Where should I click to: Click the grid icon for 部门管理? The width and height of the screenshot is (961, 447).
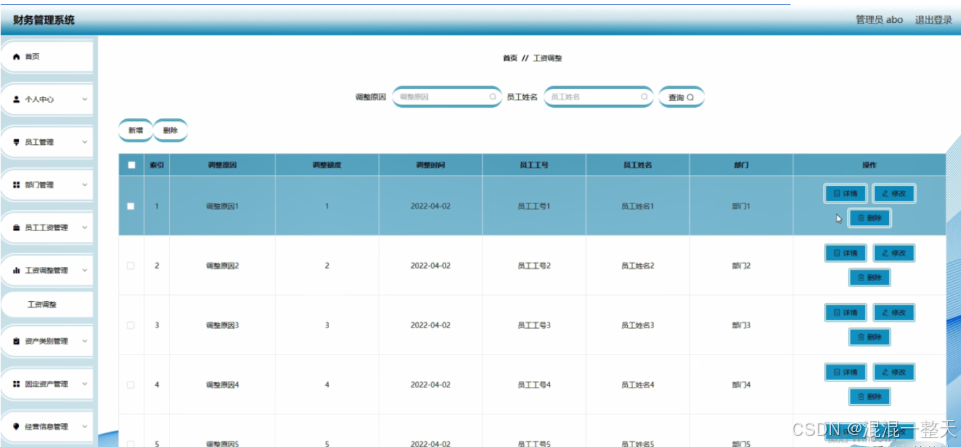[x=17, y=185]
